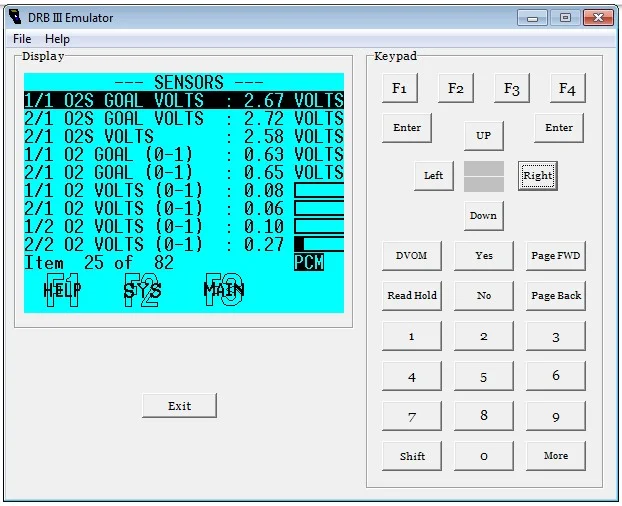Image resolution: width=622 pixels, height=506 pixels.
Task: Click the Item 25 of 82 counter
Action: click(99, 263)
